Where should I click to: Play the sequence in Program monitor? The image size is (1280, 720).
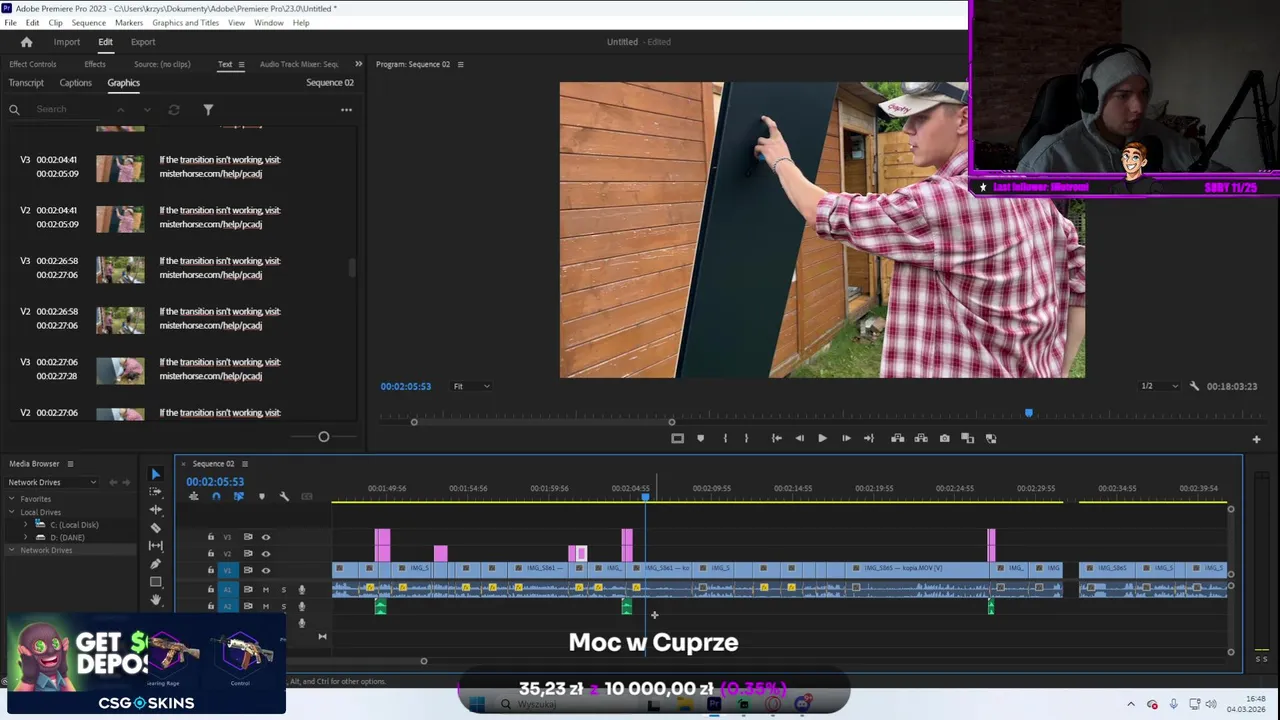coord(822,438)
